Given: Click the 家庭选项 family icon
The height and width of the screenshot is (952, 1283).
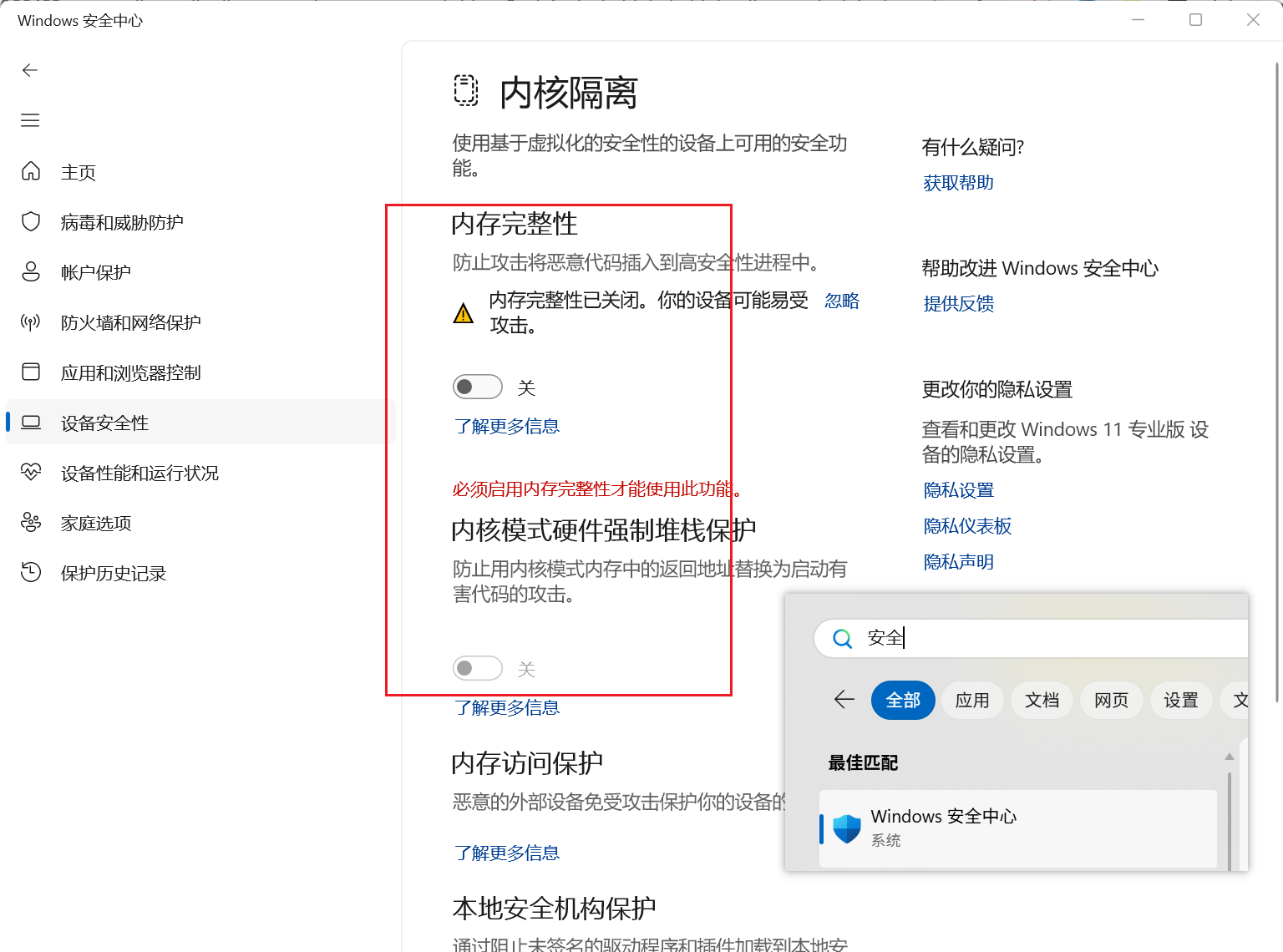Looking at the screenshot, I should point(31,523).
